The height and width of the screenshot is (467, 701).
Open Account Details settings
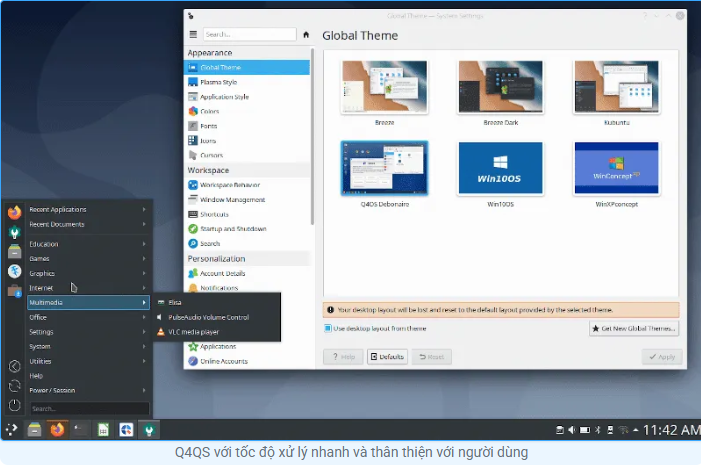(x=247, y=273)
